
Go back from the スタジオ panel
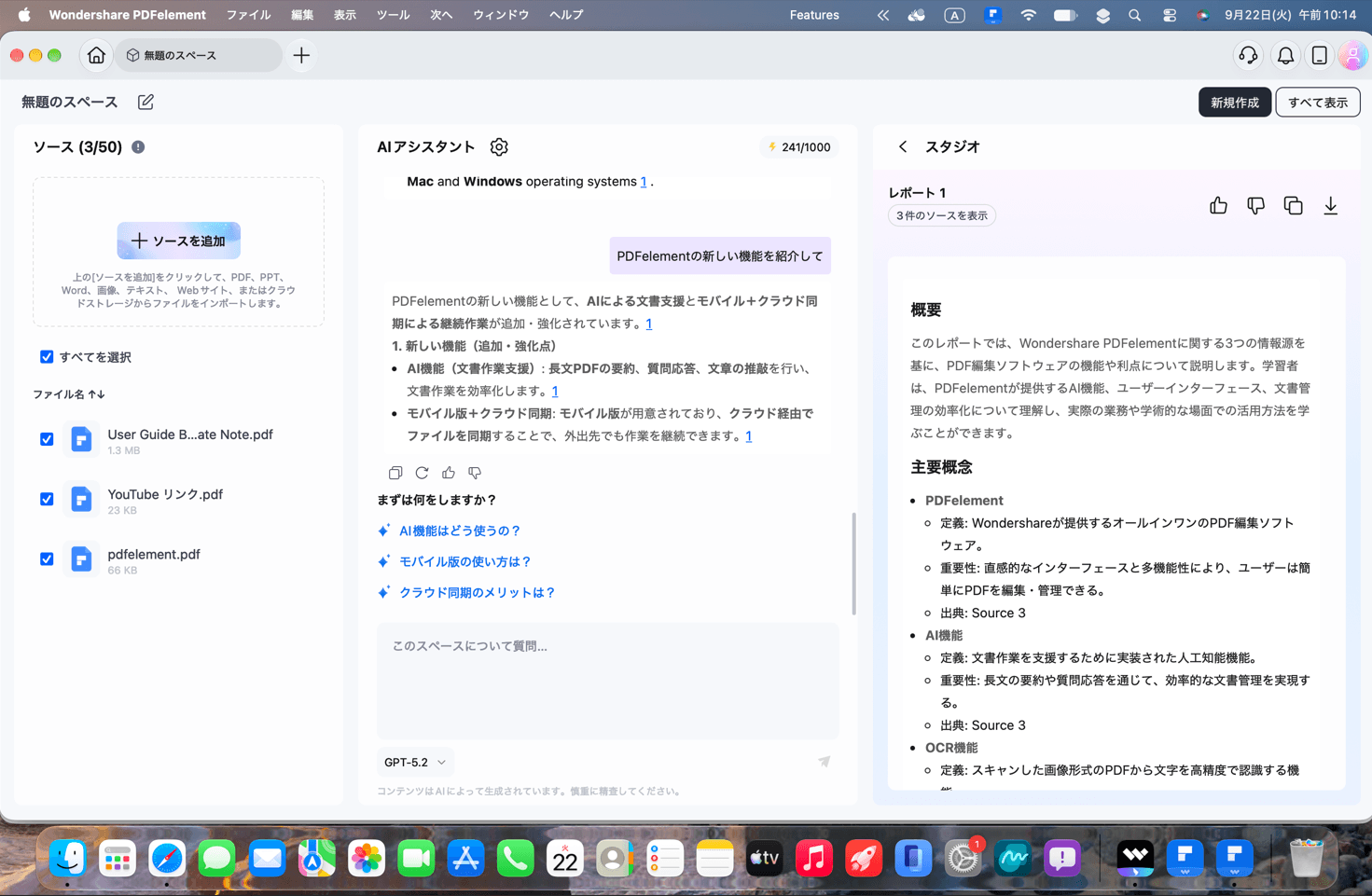tap(903, 147)
